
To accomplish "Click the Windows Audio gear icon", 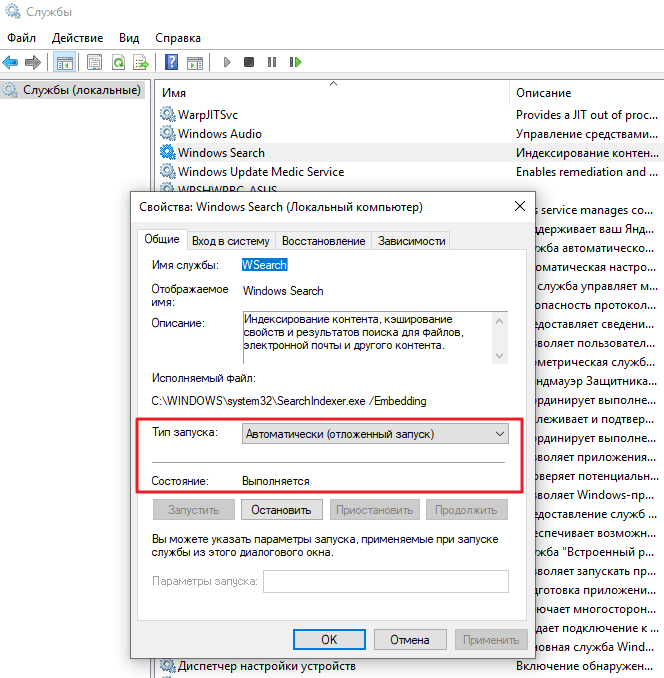I will point(168,134).
